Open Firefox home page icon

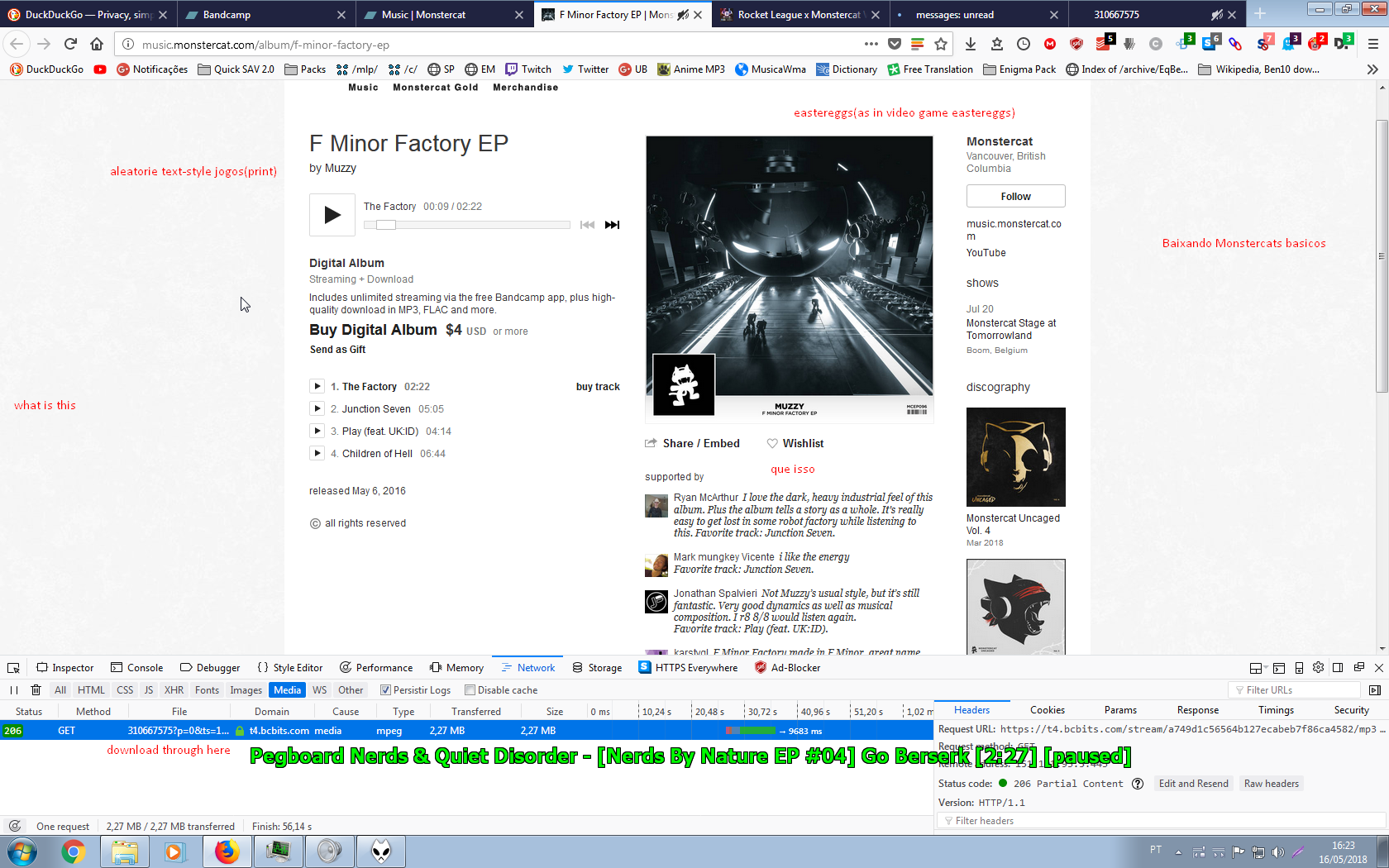tap(97, 45)
